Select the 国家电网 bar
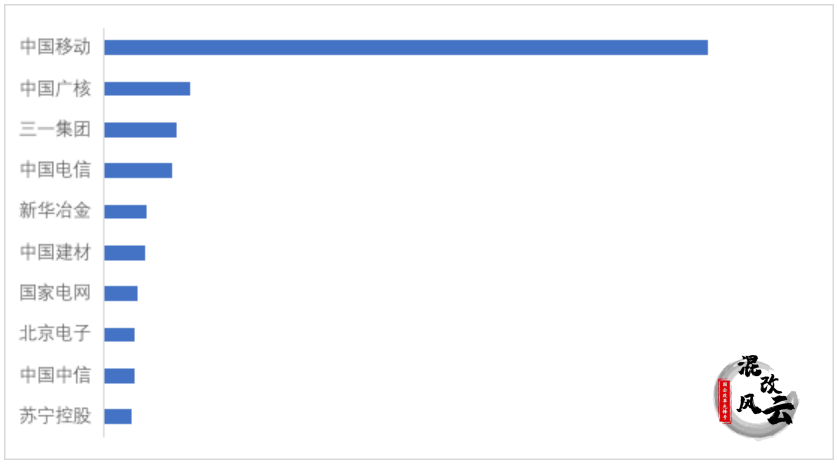The width and height of the screenshot is (837, 467). coord(121,294)
